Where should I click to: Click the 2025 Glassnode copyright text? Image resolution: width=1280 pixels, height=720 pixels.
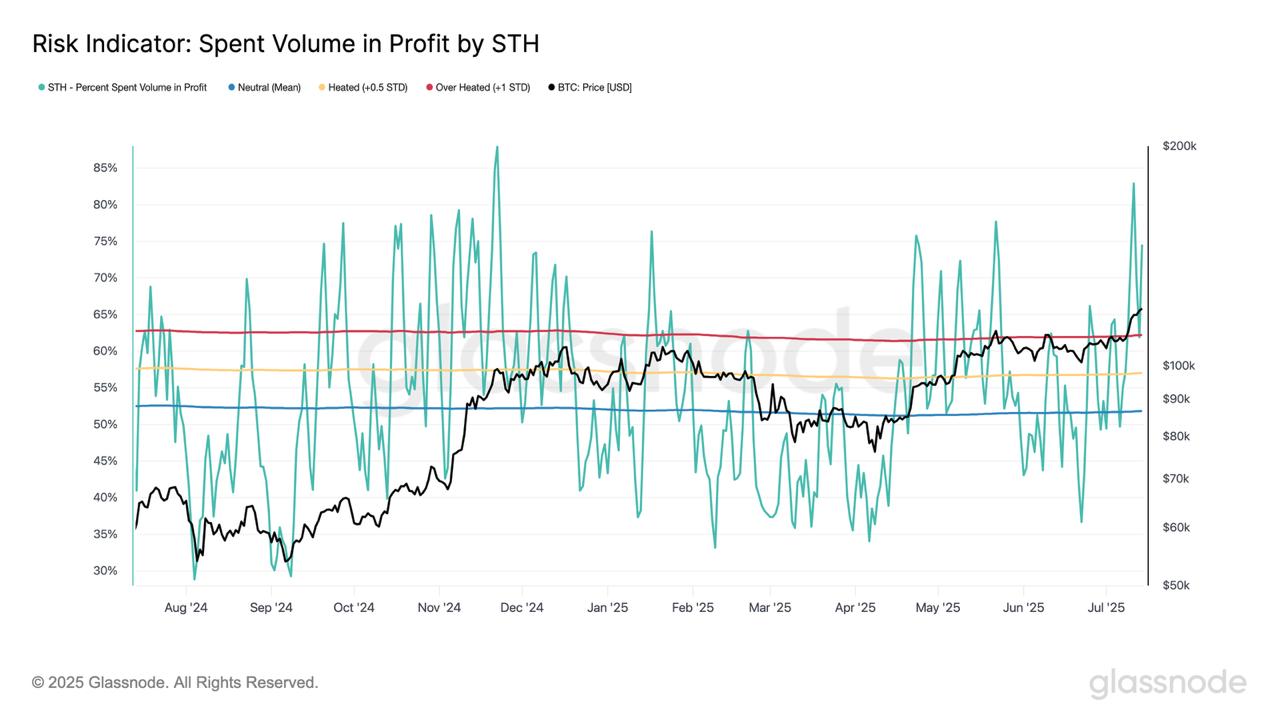[x=174, y=682]
